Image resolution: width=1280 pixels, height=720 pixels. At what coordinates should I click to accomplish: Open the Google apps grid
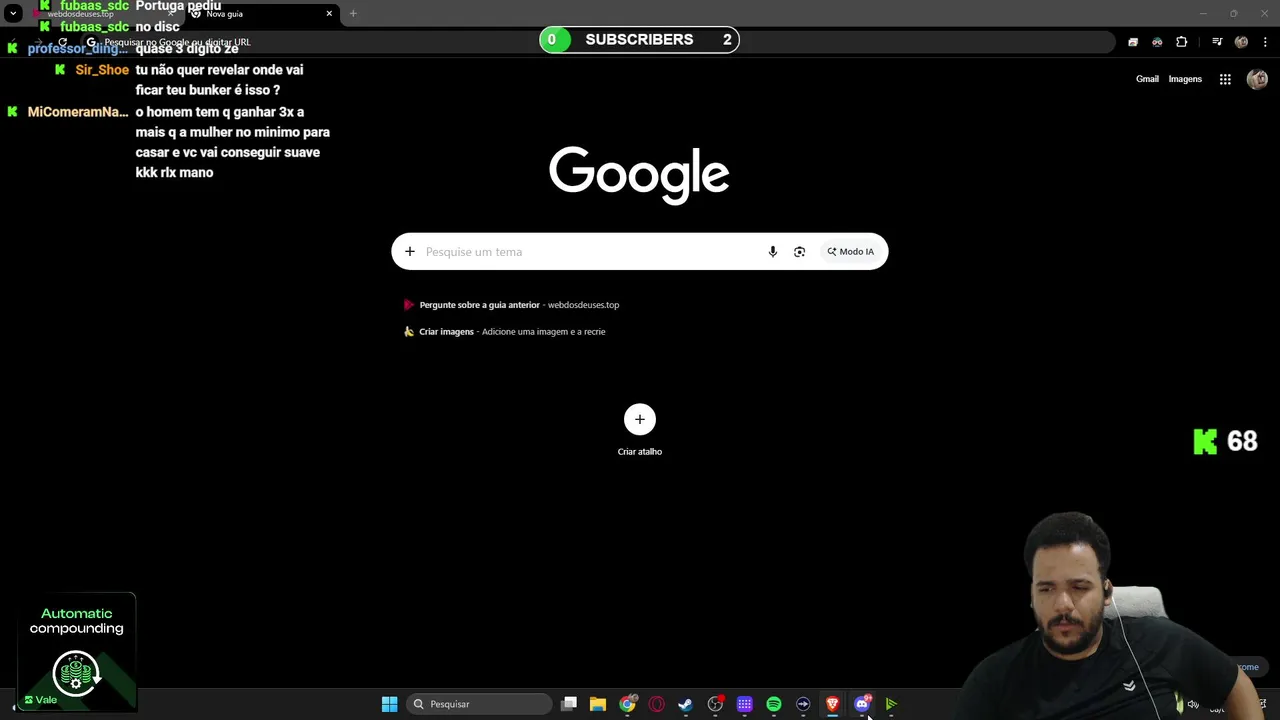pos(1225,79)
